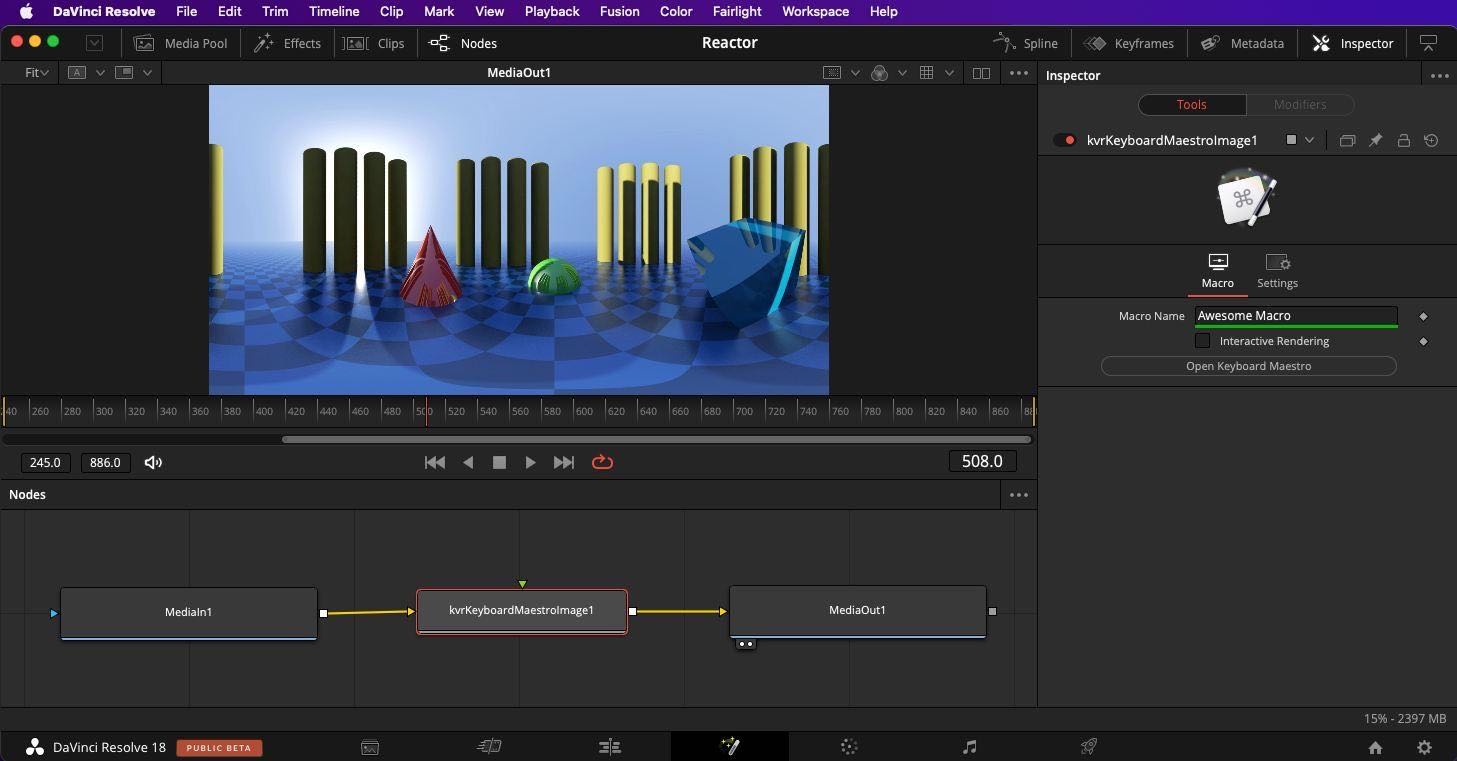Switch to the Fairlight page
The height and width of the screenshot is (761, 1457).
point(969,747)
